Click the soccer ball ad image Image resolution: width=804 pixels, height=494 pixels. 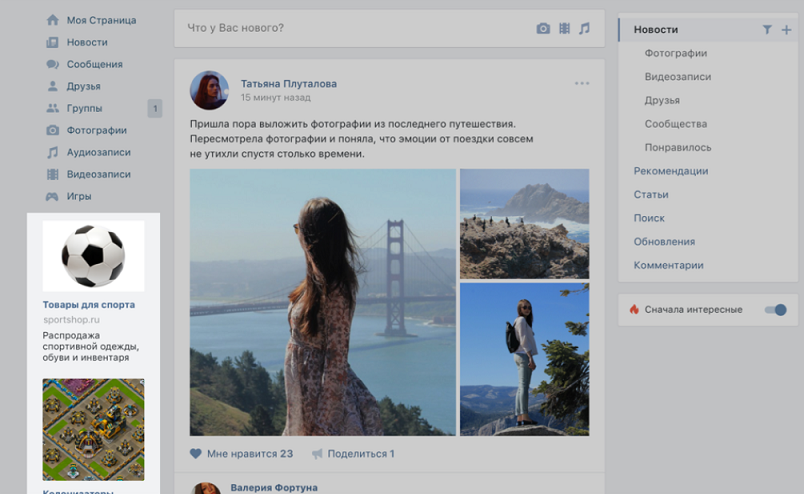click(93, 256)
